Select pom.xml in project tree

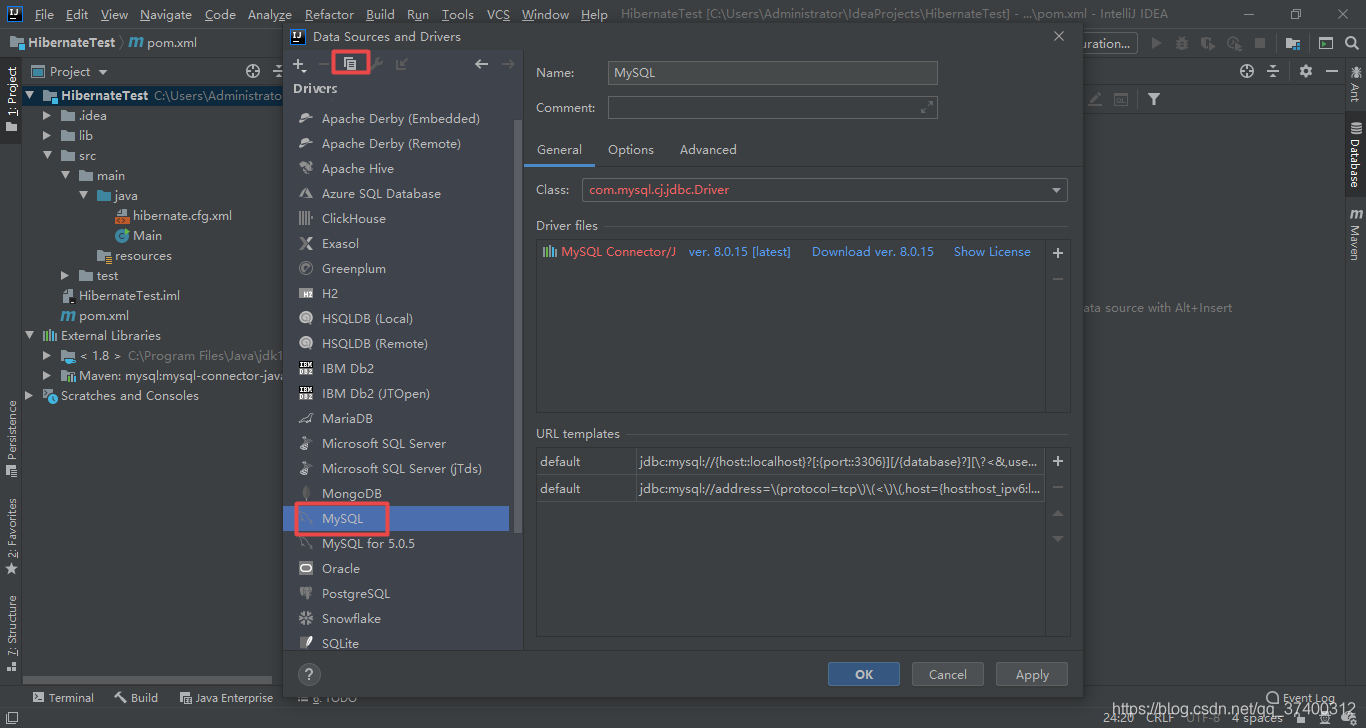point(104,316)
